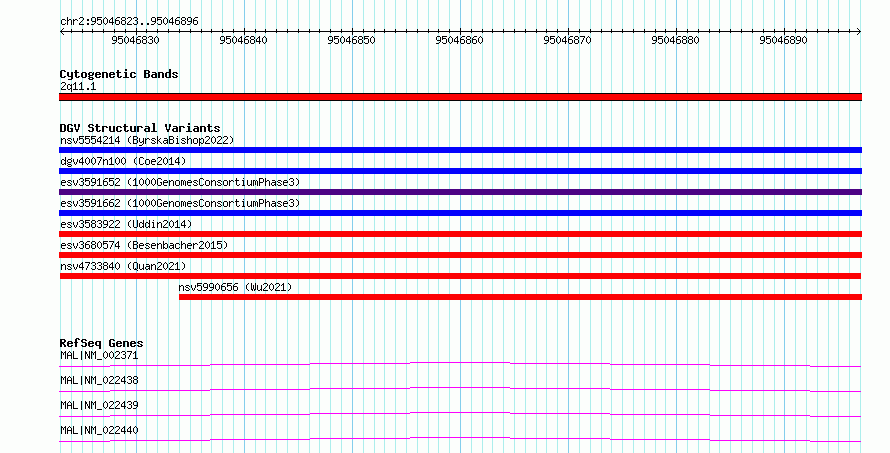Open transcript MAL|NM_022438 label
This screenshot has height=453, width=890.
coord(99,380)
